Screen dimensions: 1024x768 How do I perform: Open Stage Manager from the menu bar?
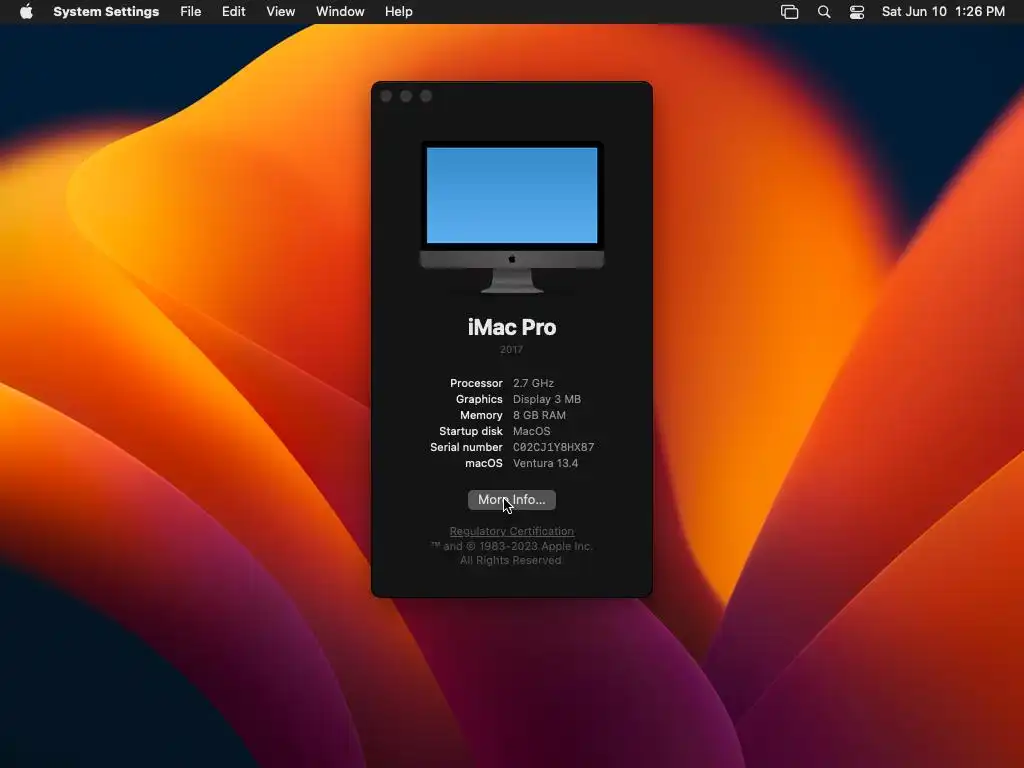790,12
